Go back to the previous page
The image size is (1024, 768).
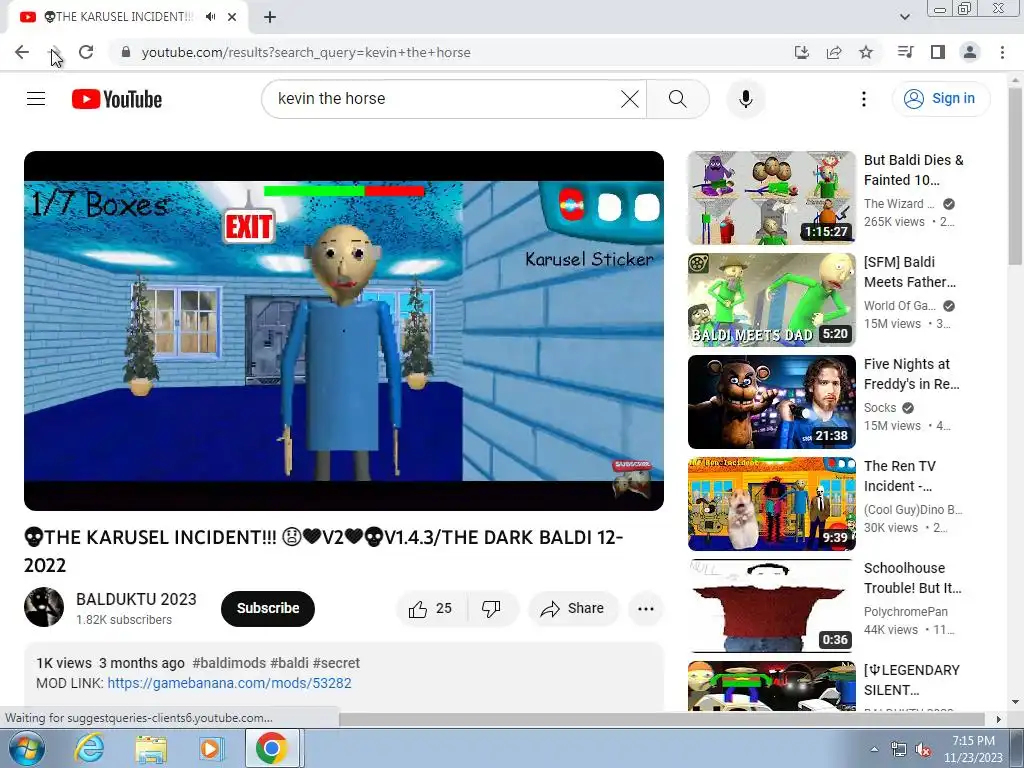click(x=22, y=52)
